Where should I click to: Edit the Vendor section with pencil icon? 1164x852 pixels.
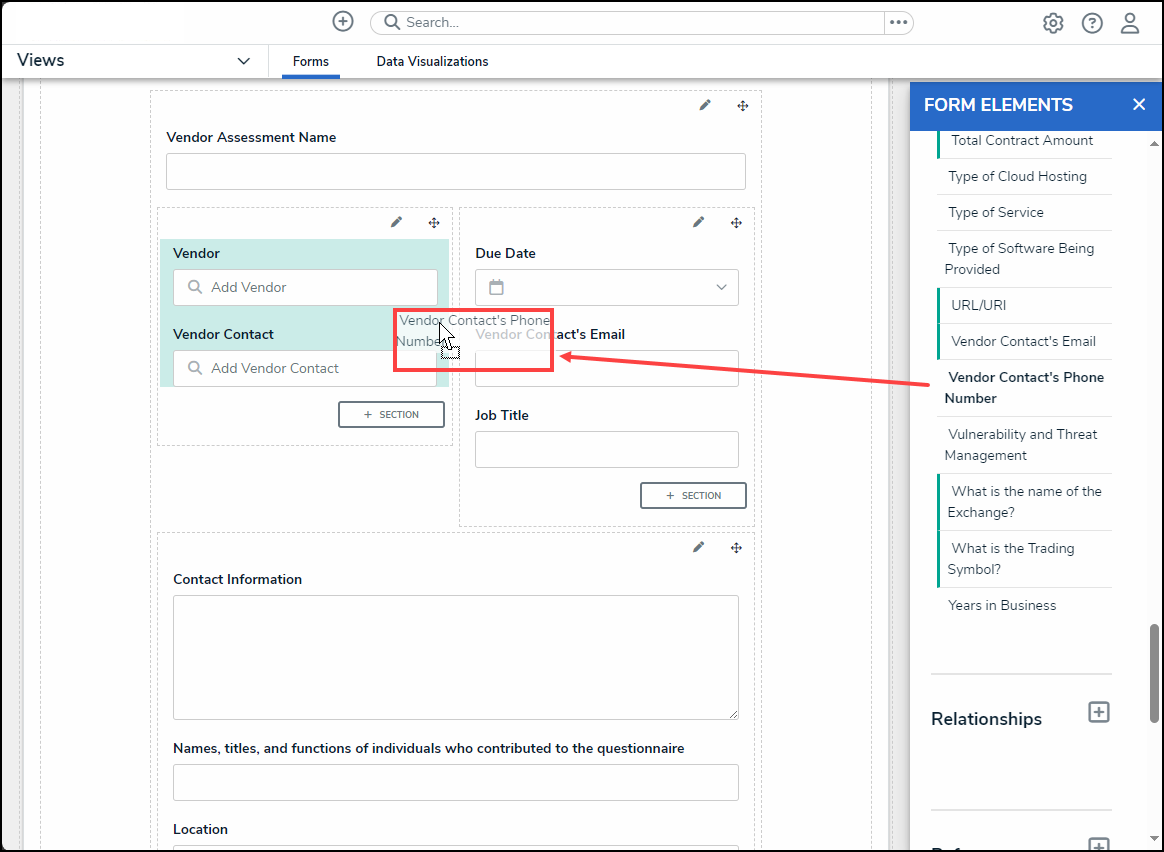pos(397,222)
